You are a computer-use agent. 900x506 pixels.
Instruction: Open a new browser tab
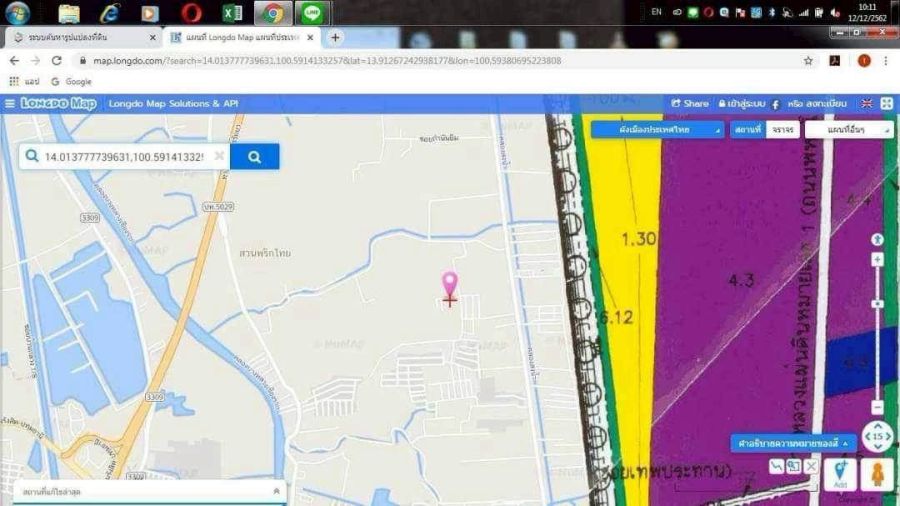pos(335,38)
